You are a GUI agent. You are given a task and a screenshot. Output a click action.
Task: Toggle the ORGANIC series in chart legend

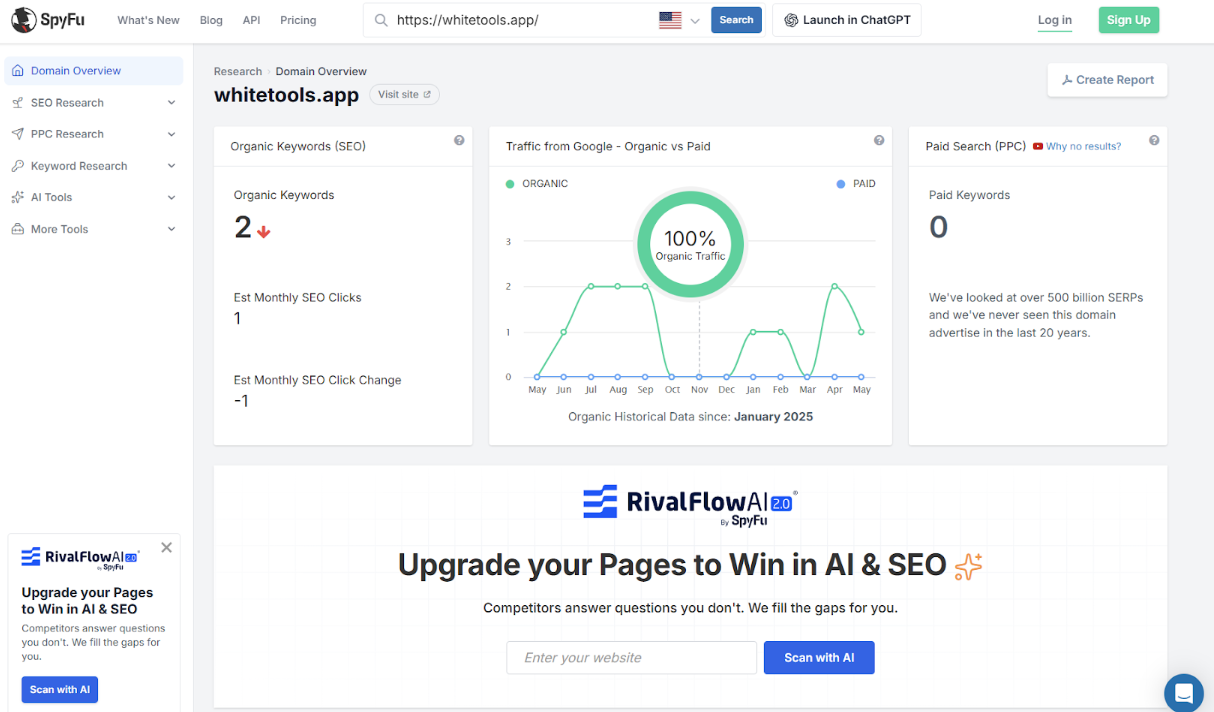pos(537,184)
